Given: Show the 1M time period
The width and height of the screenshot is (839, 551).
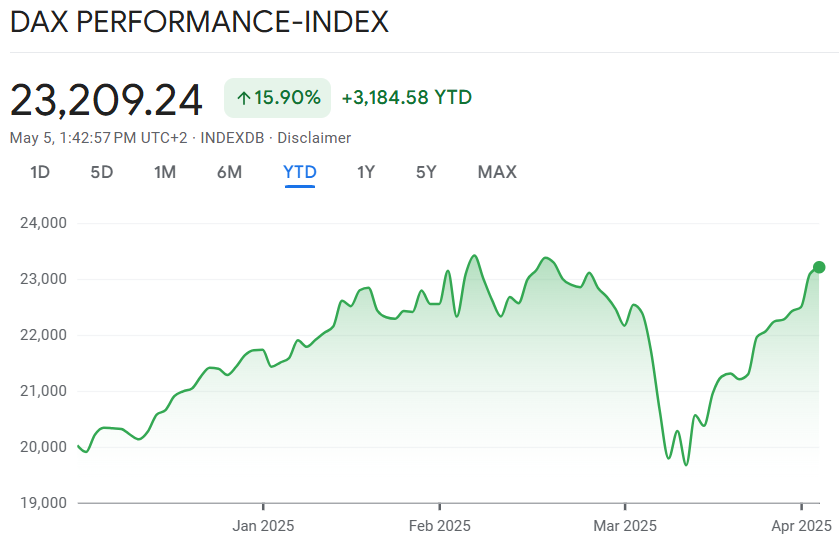Looking at the screenshot, I should coord(165,172).
